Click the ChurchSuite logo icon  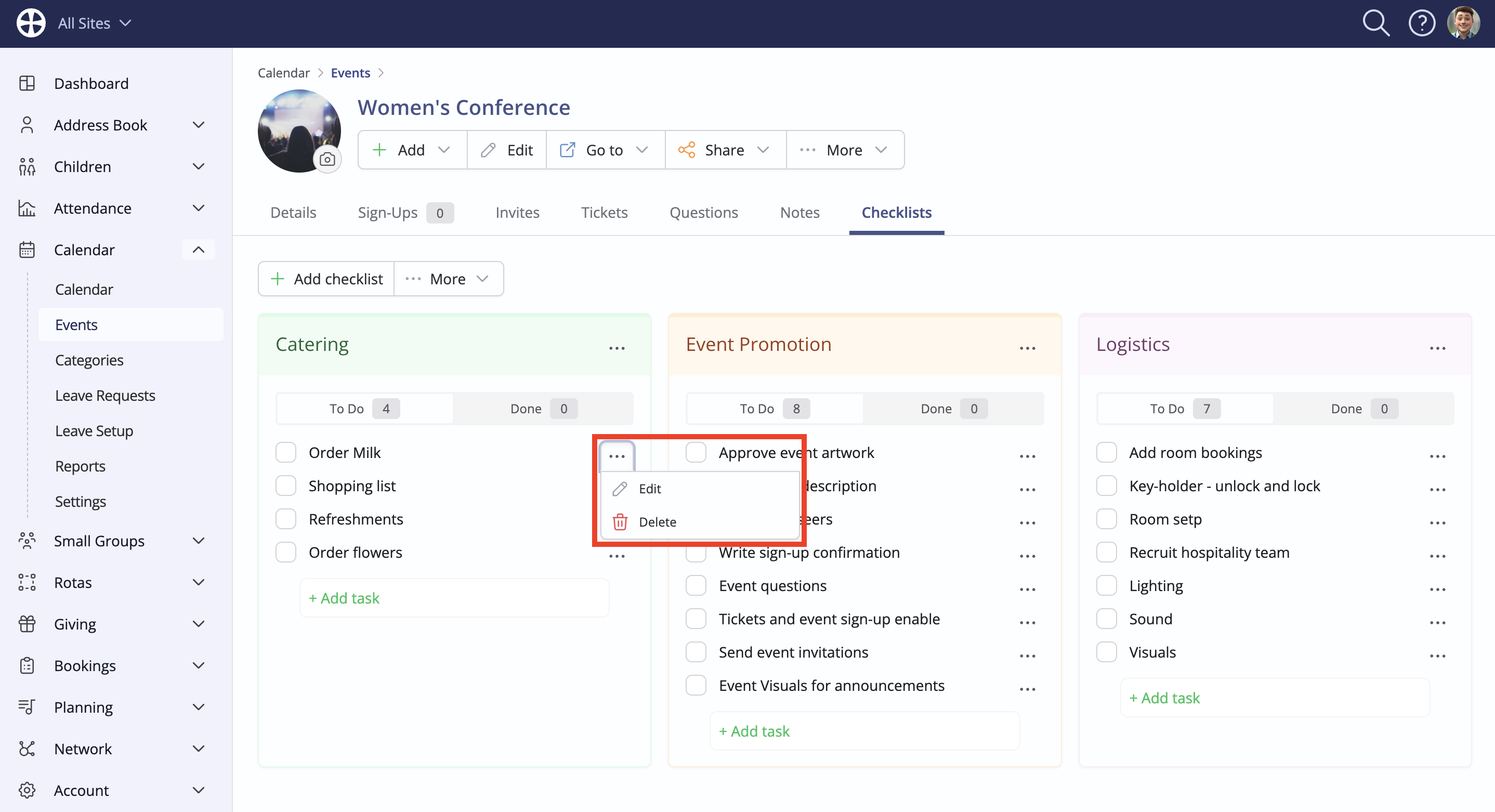pyautogui.click(x=31, y=23)
